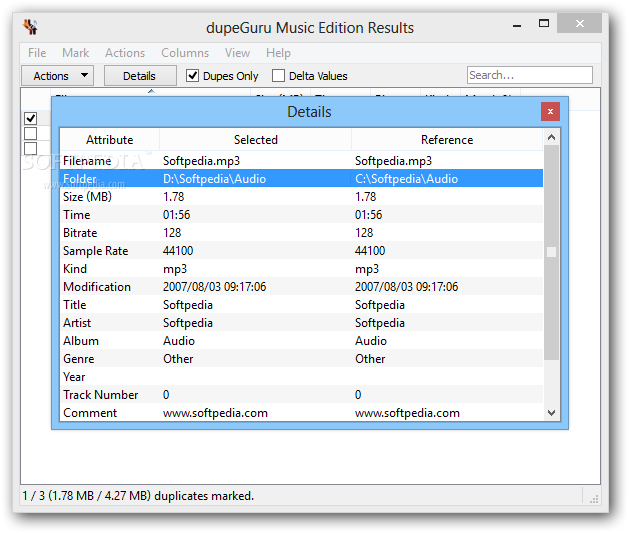Click the duplicates marked status bar text

coord(138,496)
